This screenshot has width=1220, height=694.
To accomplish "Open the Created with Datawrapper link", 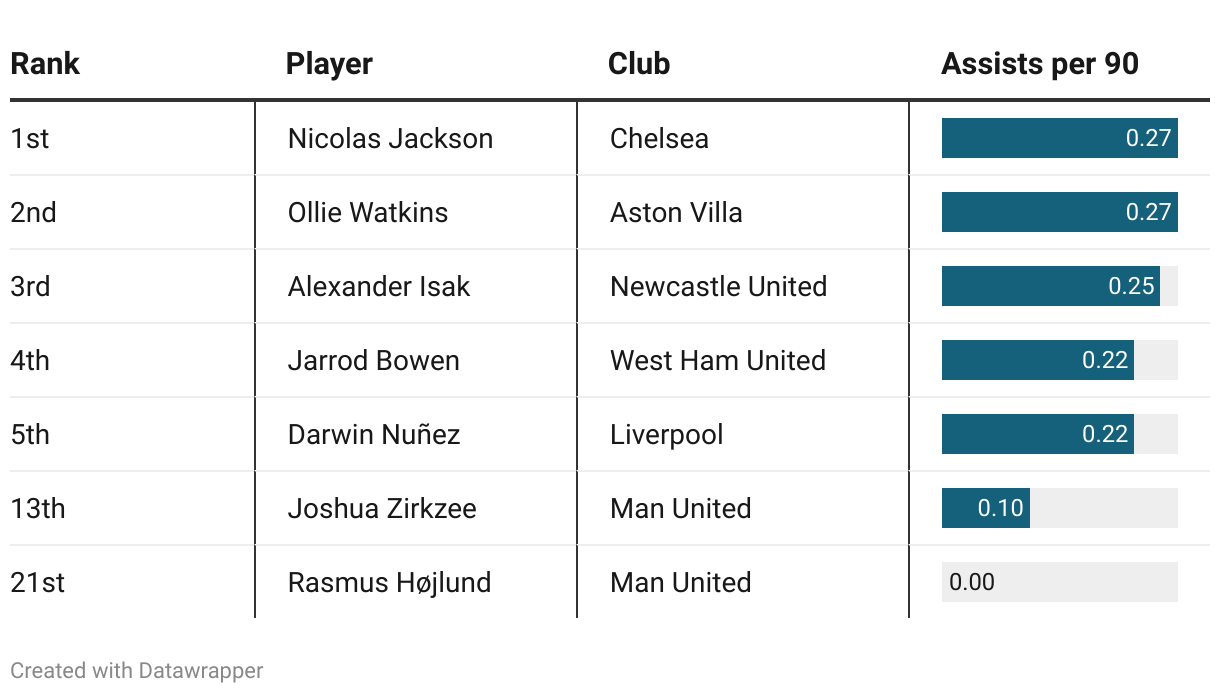I will (137, 670).
